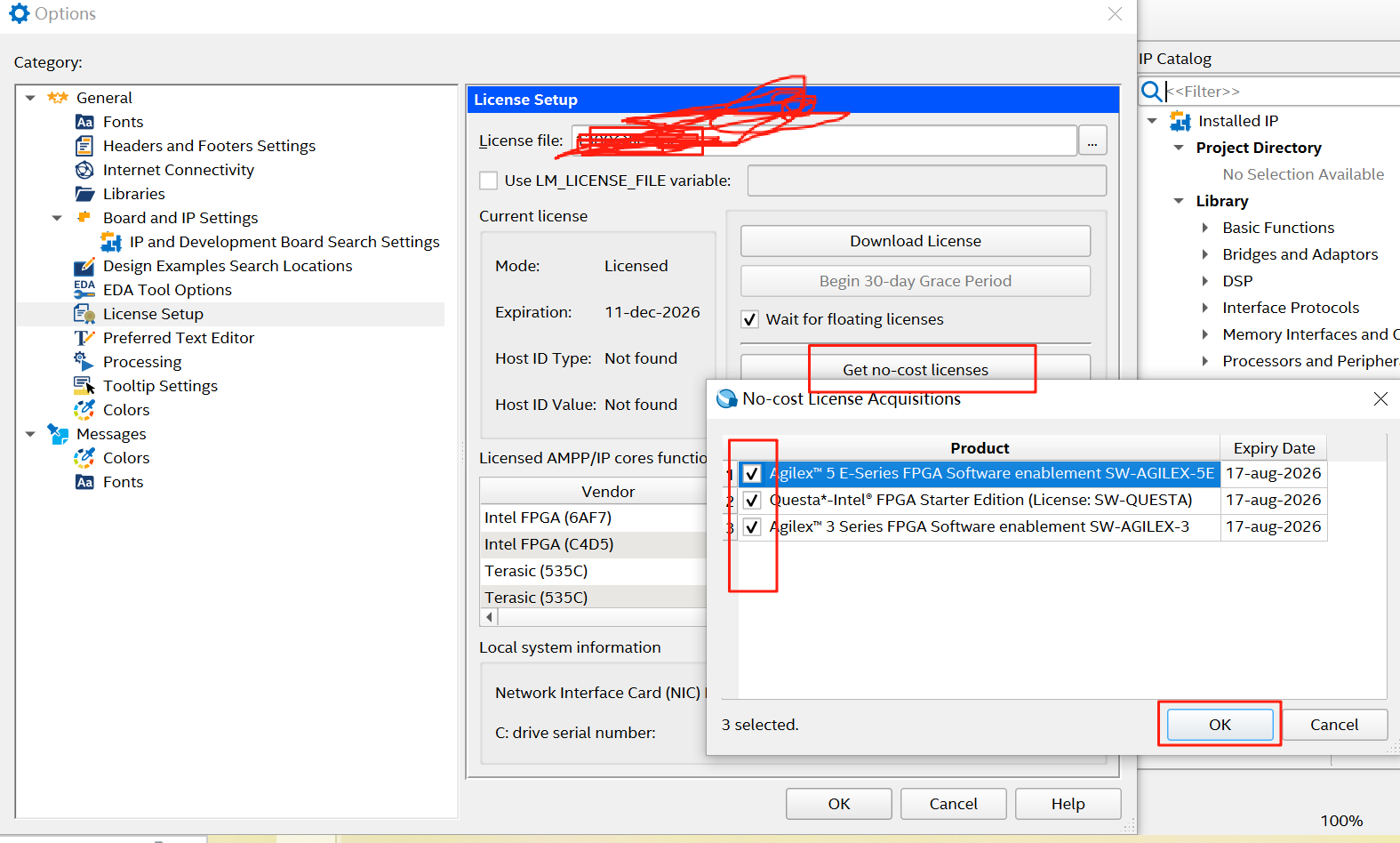Screen dimensions: 1400x843
Task: Uncheck Agilex 3 Series license checkbox
Action: (x=752, y=527)
